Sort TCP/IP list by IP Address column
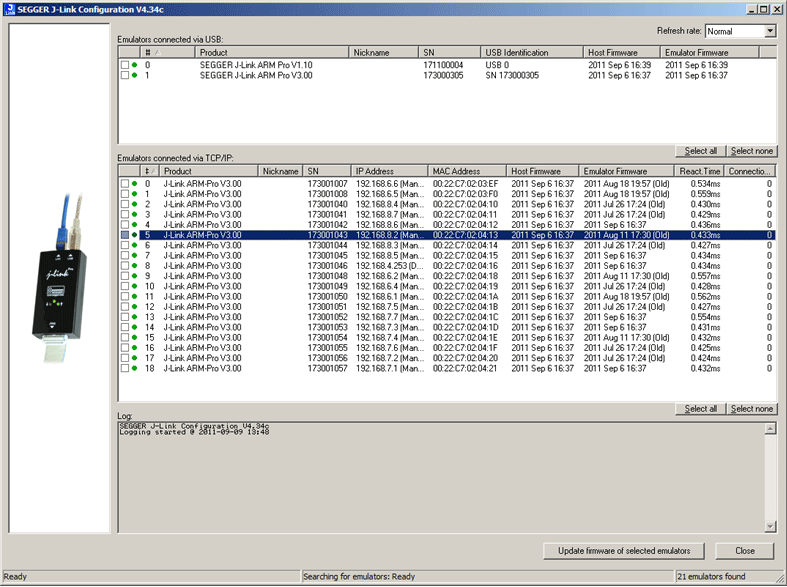The image size is (787, 587). tap(389, 171)
